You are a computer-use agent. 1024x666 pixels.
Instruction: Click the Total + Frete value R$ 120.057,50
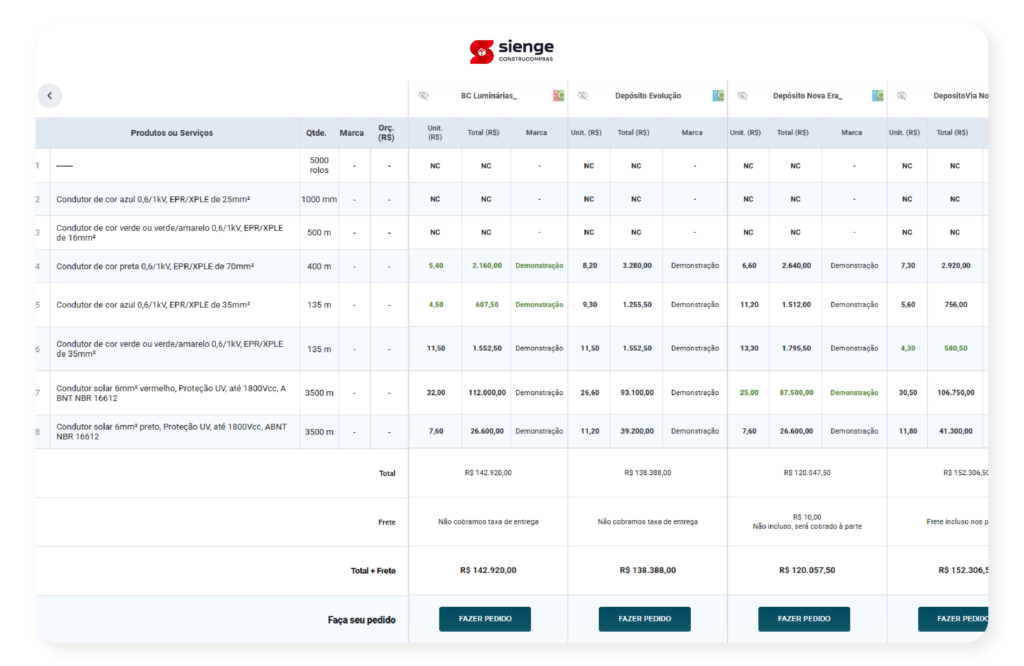point(807,570)
